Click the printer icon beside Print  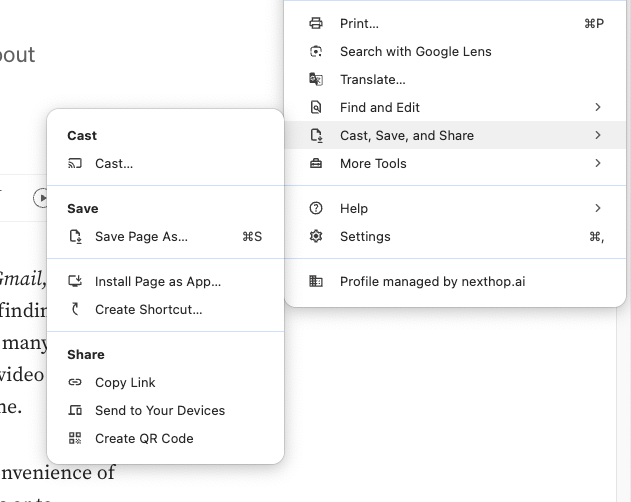point(316,23)
